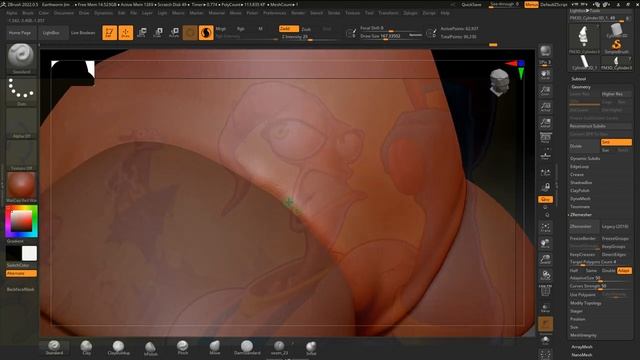Click the AAHalf icon

click(x=545, y=123)
